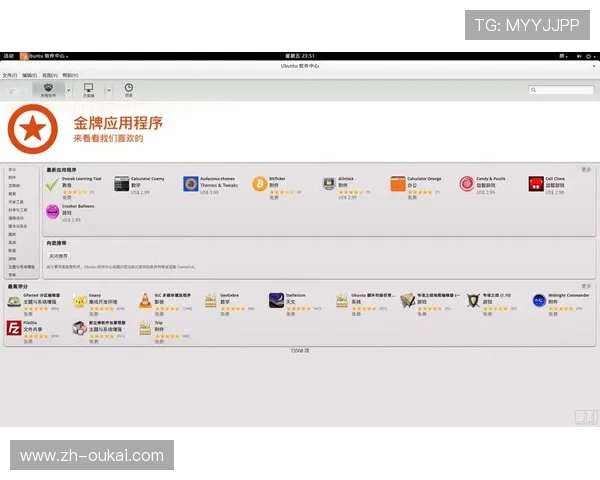Click the Themes & Tweaks category text
600x480 pixels.
pos(219,185)
